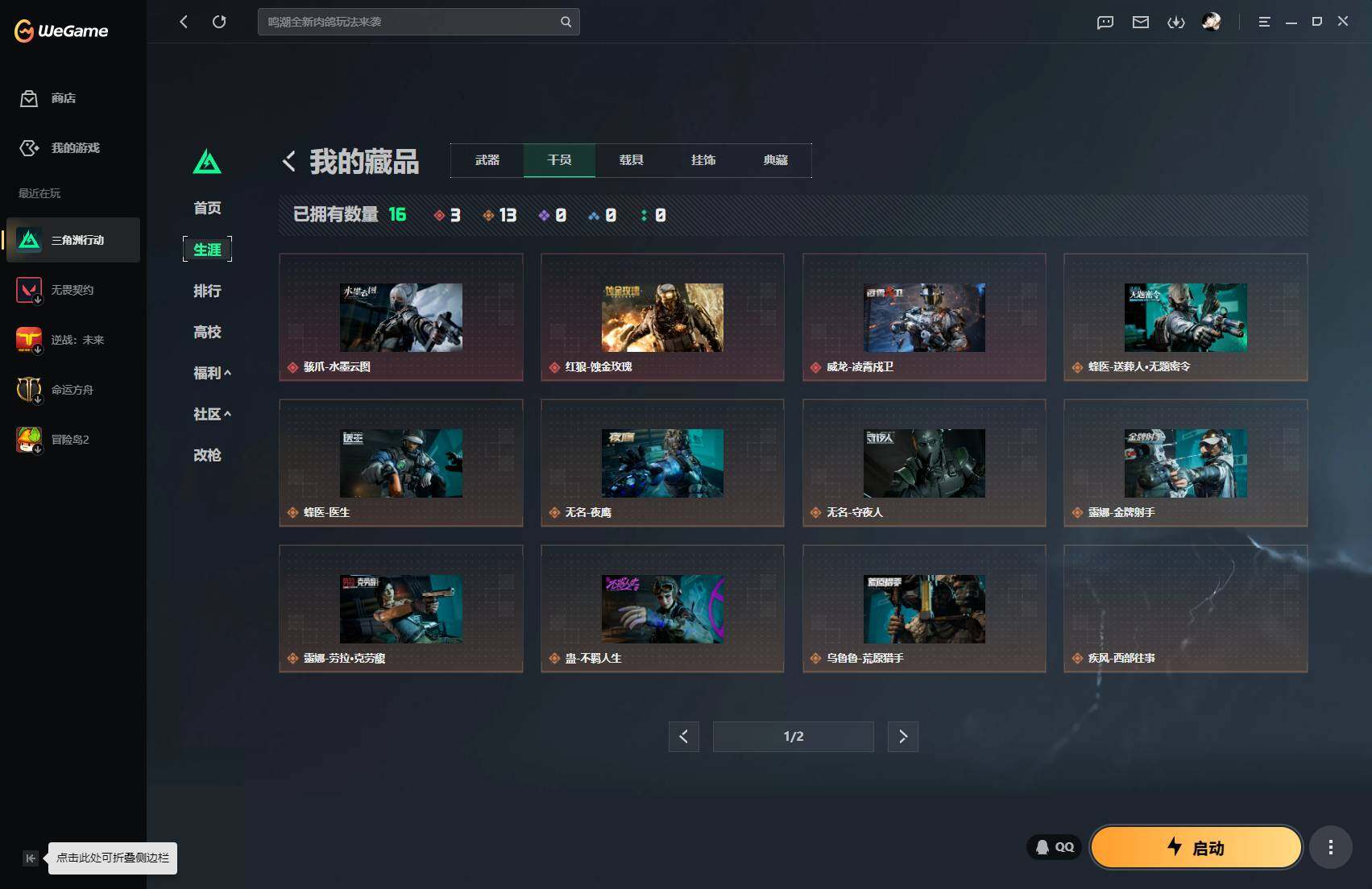This screenshot has height=889, width=1372.
Task: Open the 红狼-蚀金玫瑰 skin card
Action: pos(662,317)
